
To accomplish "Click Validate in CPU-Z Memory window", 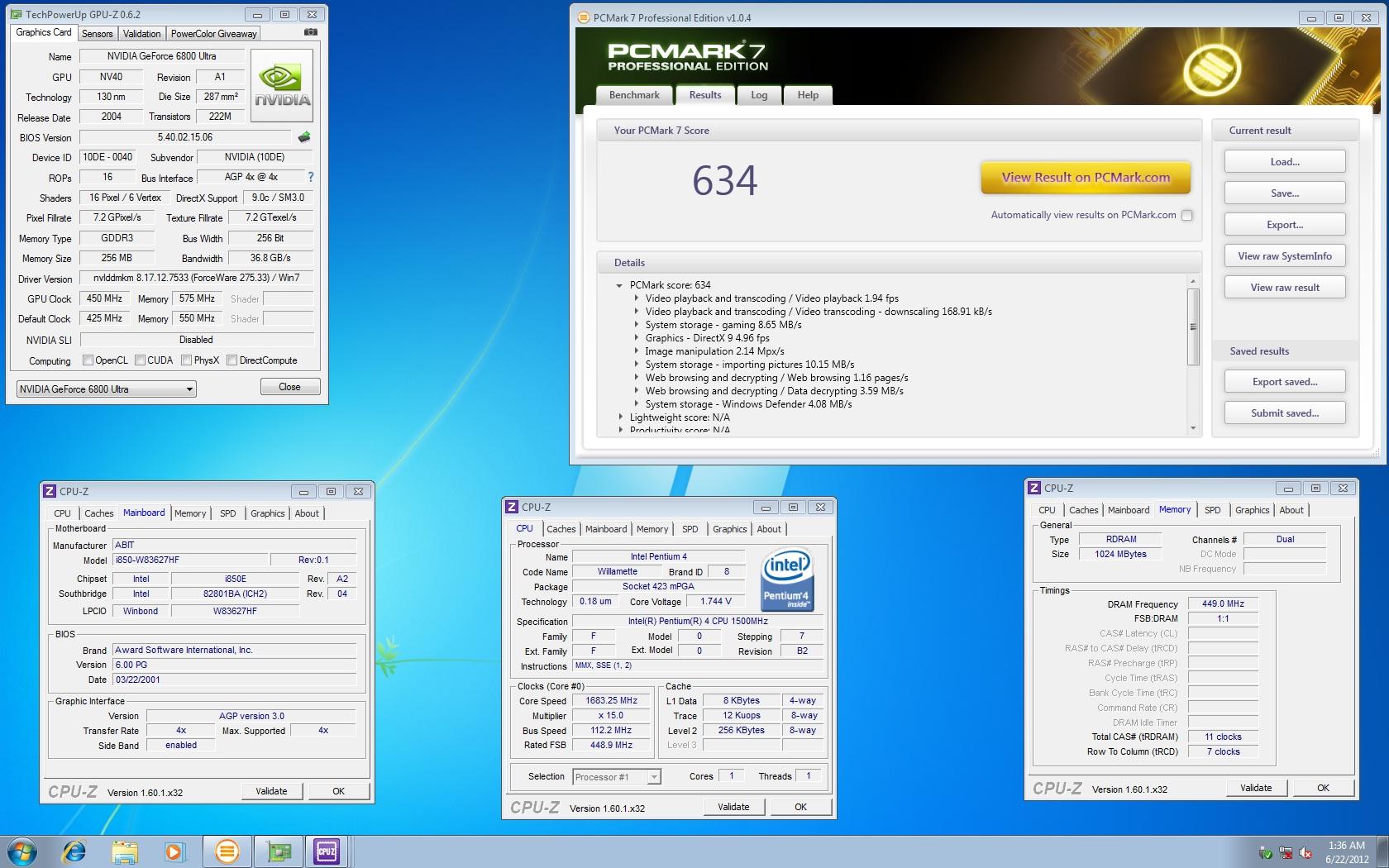I will (x=1256, y=788).
